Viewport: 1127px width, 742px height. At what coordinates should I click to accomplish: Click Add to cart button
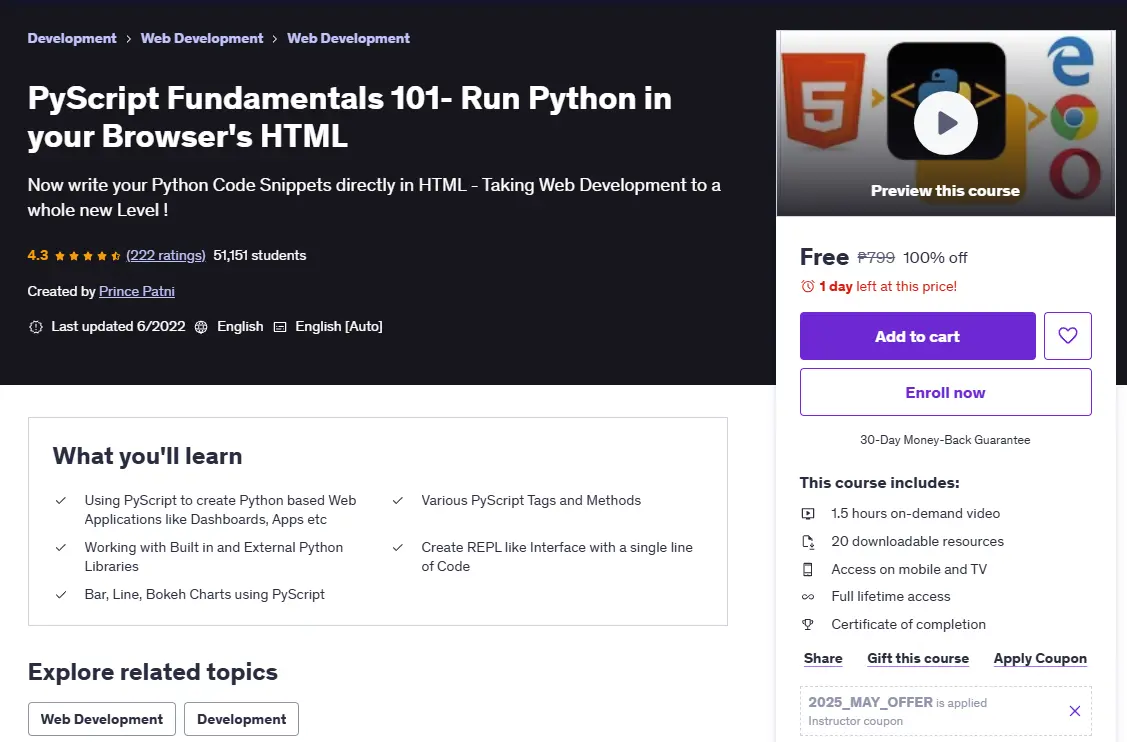coord(918,336)
